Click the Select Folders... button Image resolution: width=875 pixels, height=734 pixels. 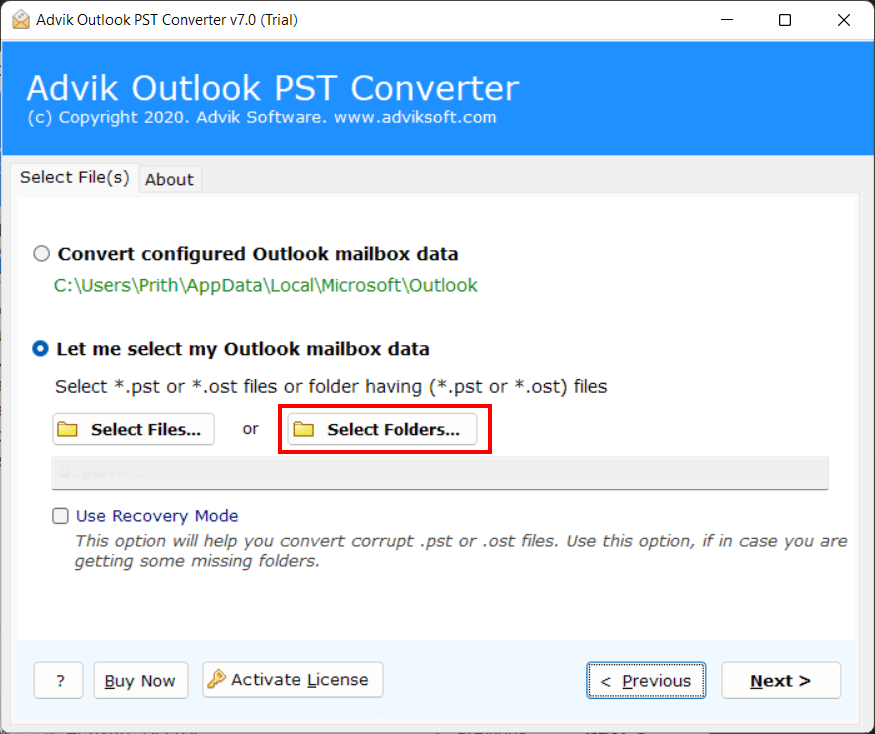(382, 429)
